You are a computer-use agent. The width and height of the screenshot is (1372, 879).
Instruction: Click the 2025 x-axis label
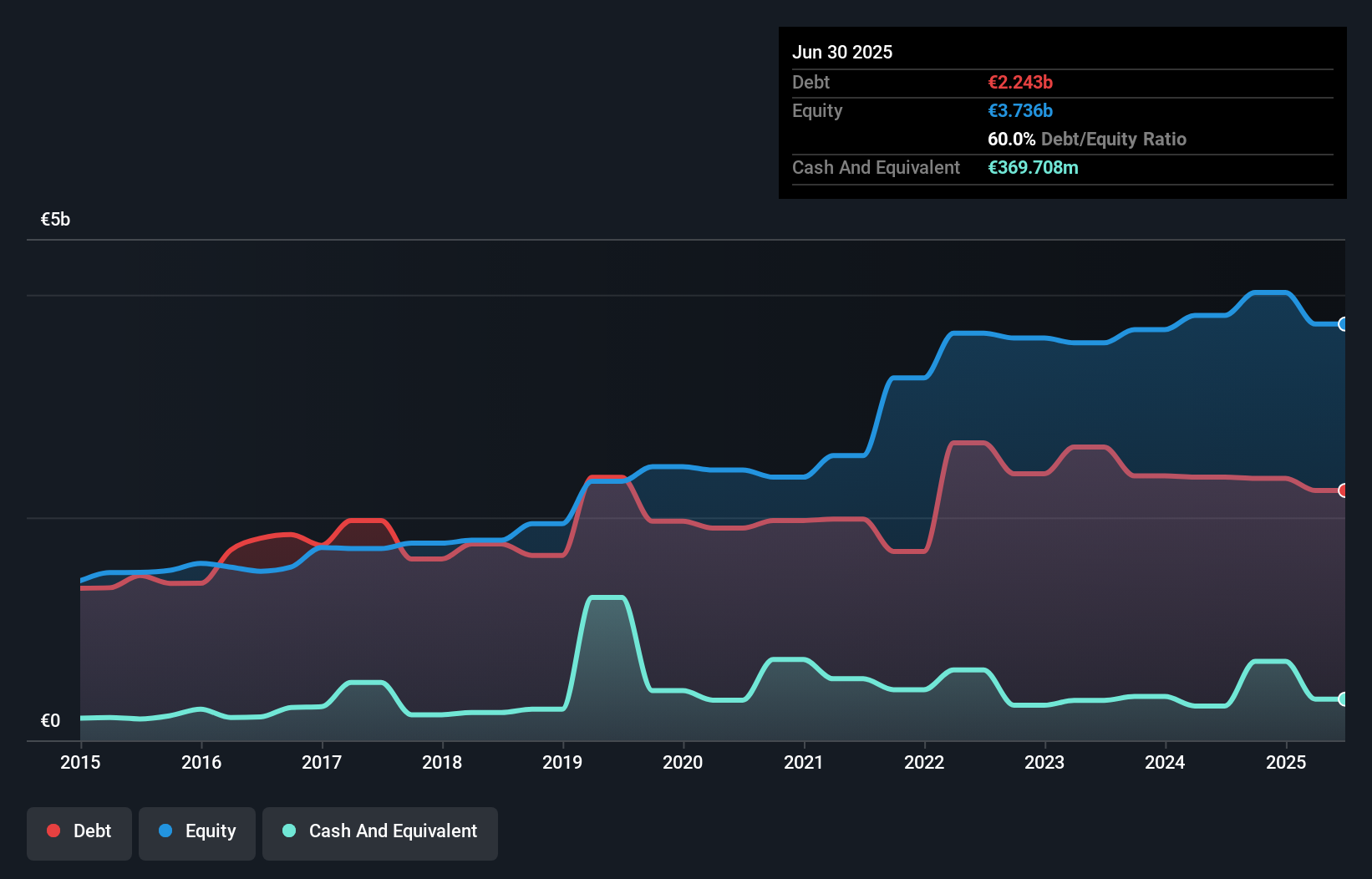[1286, 762]
